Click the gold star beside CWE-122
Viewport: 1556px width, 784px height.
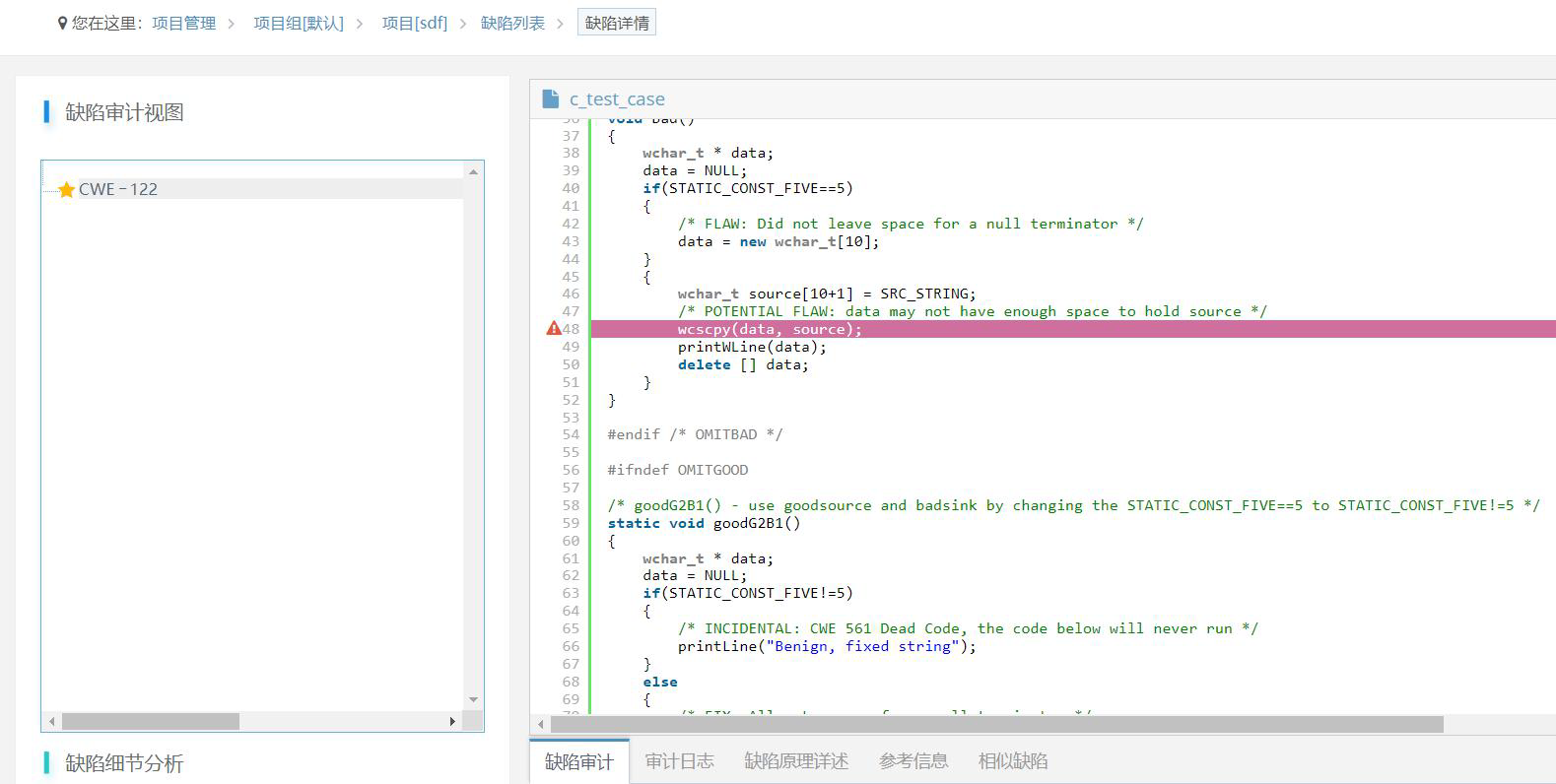click(66, 189)
